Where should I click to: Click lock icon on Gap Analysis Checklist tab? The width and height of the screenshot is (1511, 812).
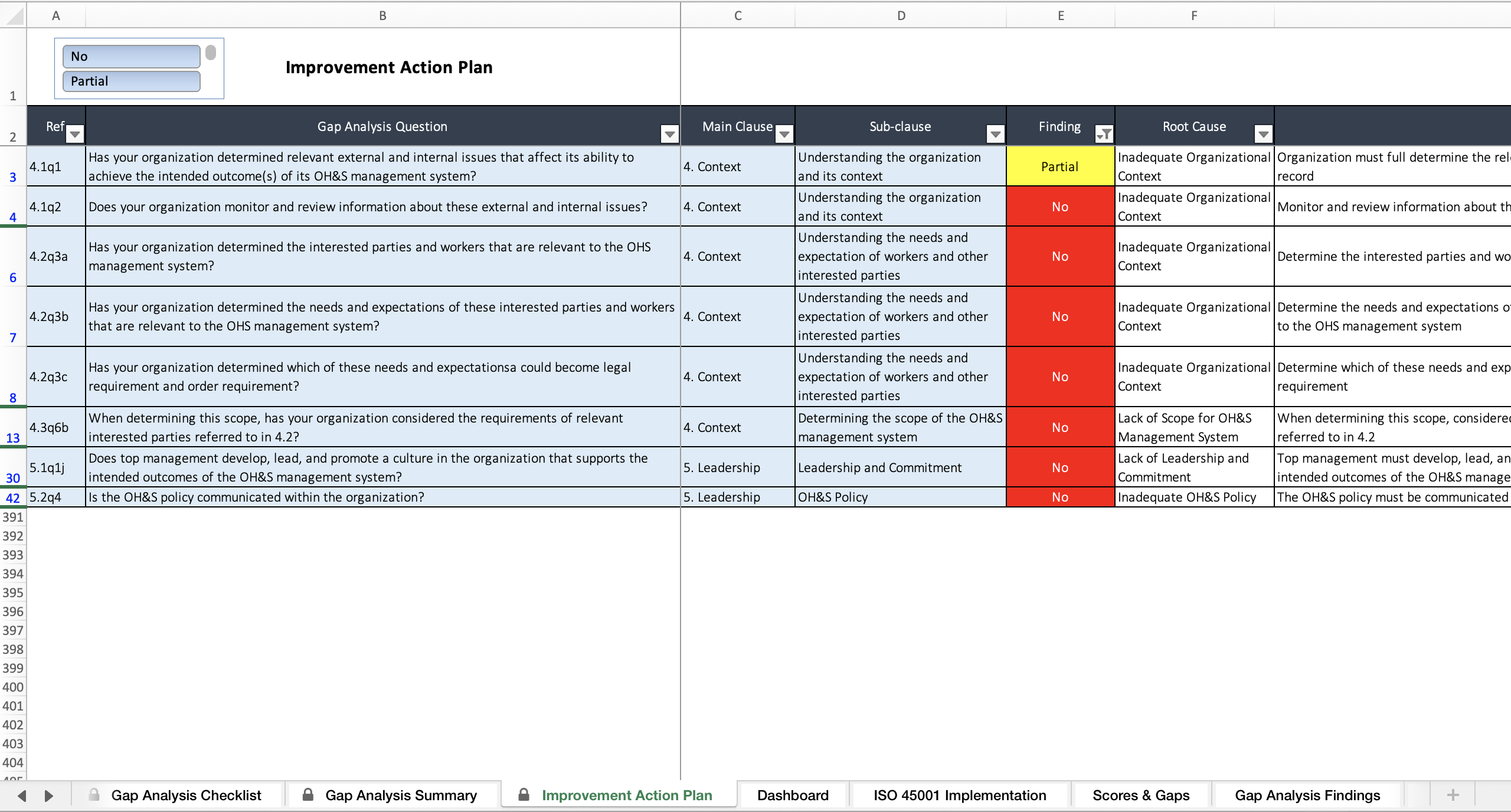(94, 795)
